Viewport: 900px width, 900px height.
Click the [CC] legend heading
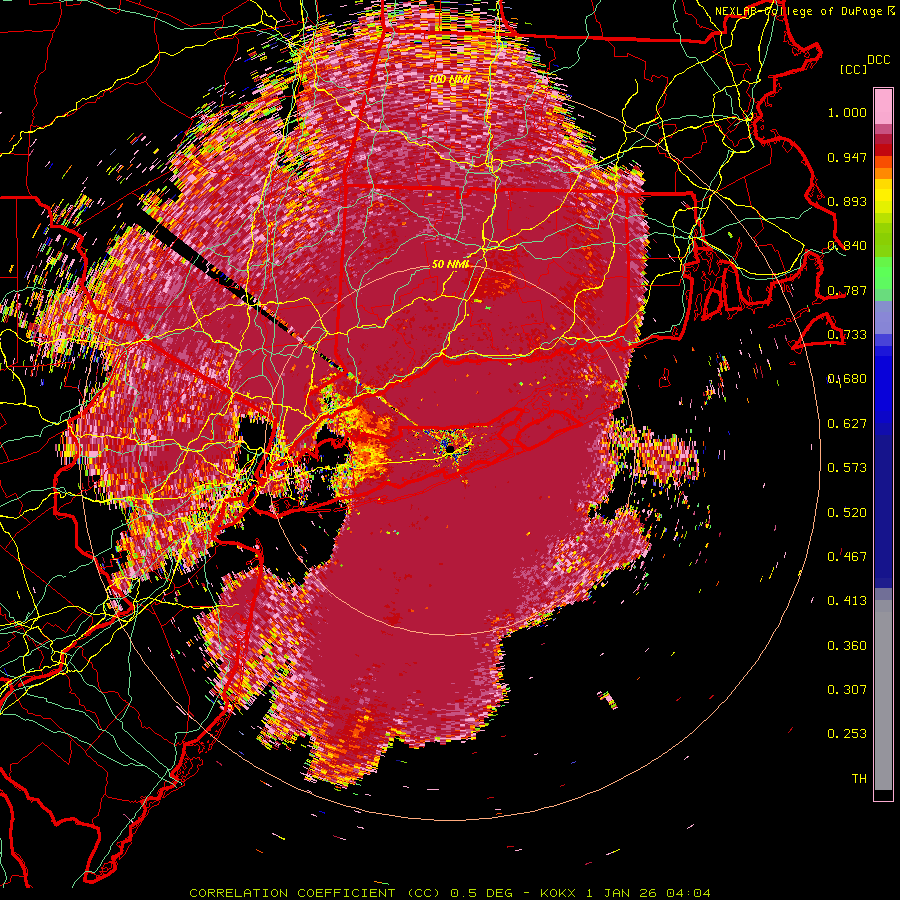tap(854, 69)
